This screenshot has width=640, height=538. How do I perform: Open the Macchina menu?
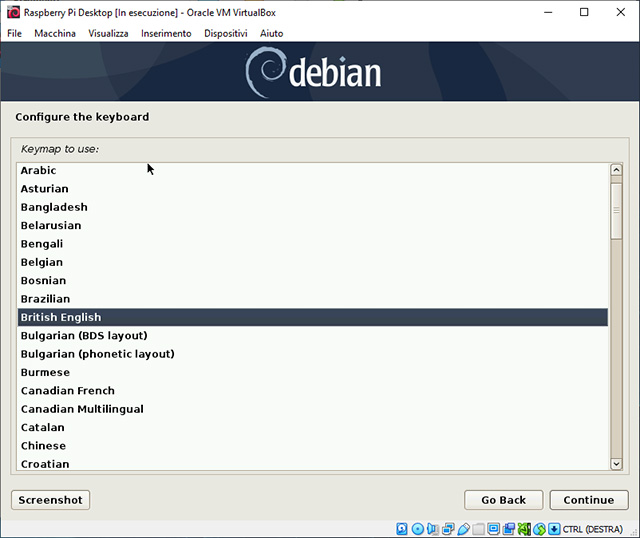click(54, 33)
